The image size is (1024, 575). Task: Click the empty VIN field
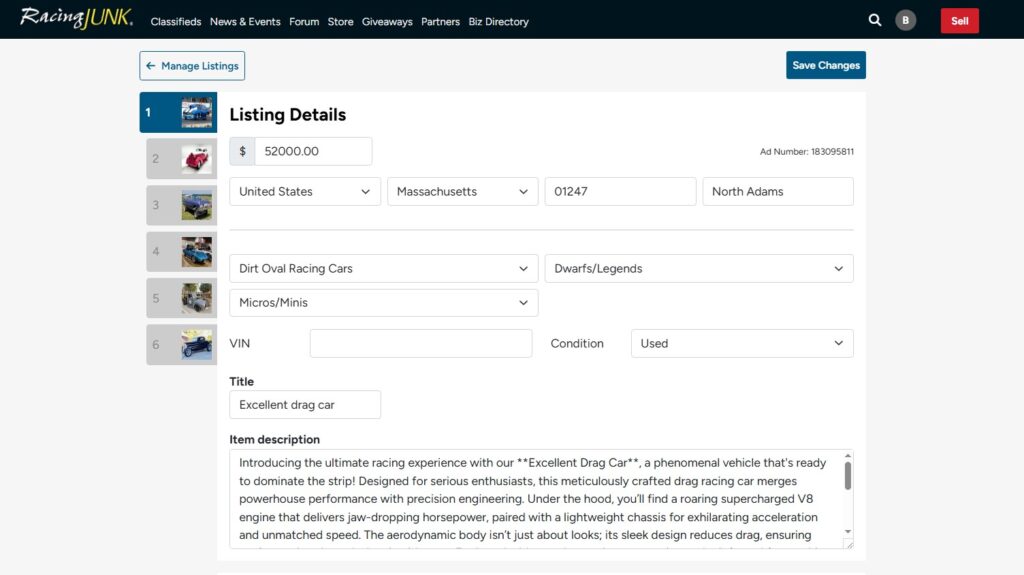pos(421,343)
